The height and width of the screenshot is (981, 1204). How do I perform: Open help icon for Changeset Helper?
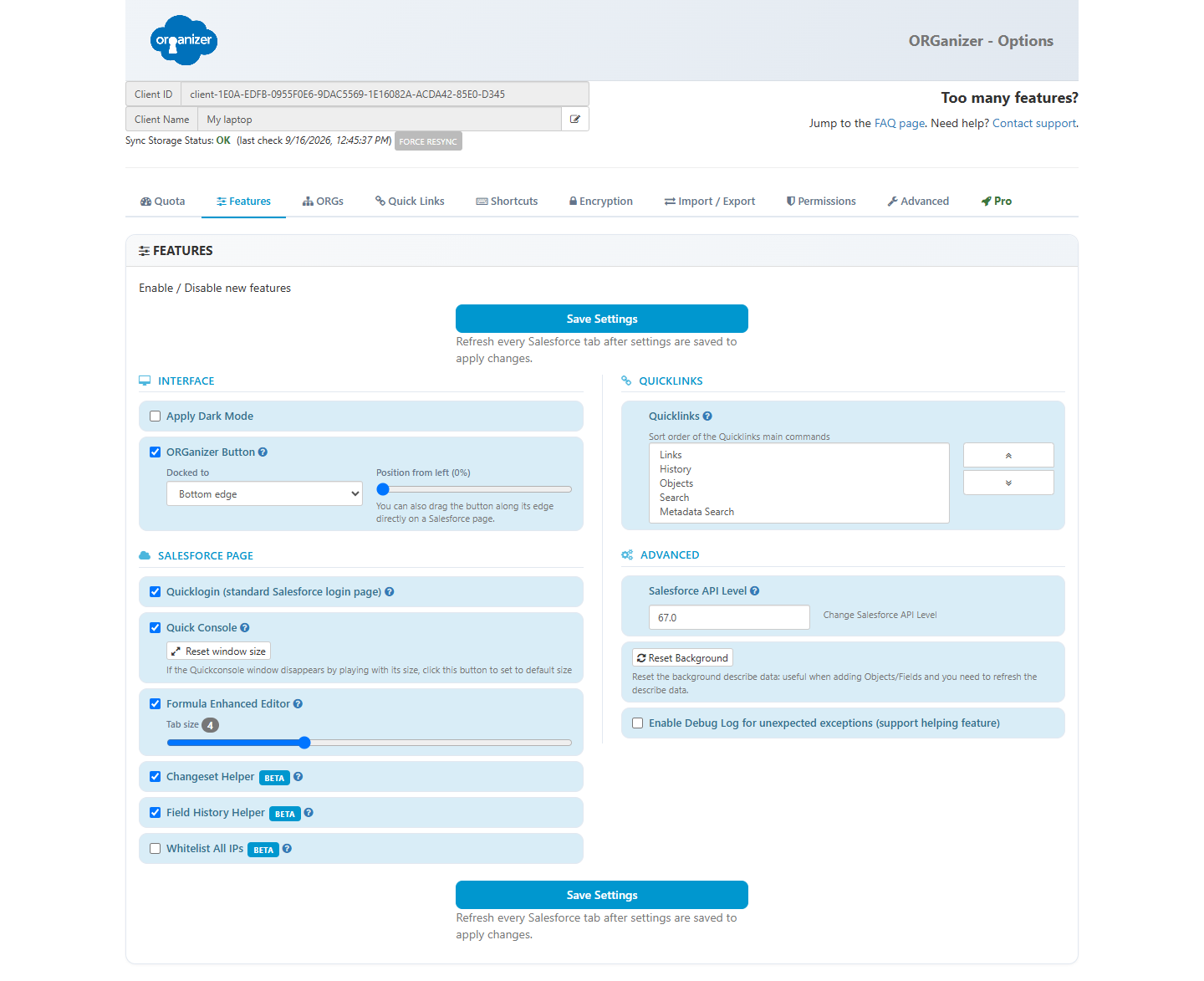point(298,777)
